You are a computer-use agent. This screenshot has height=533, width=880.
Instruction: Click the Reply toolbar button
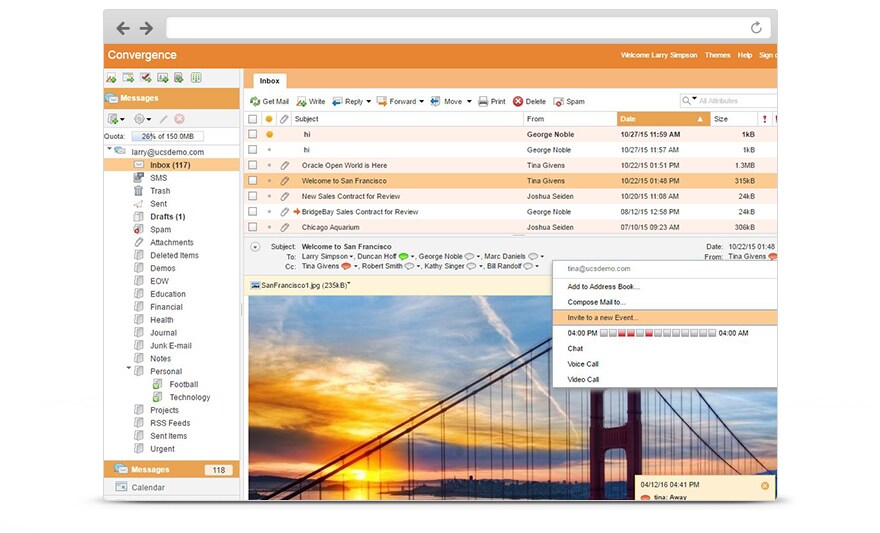(348, 102)
